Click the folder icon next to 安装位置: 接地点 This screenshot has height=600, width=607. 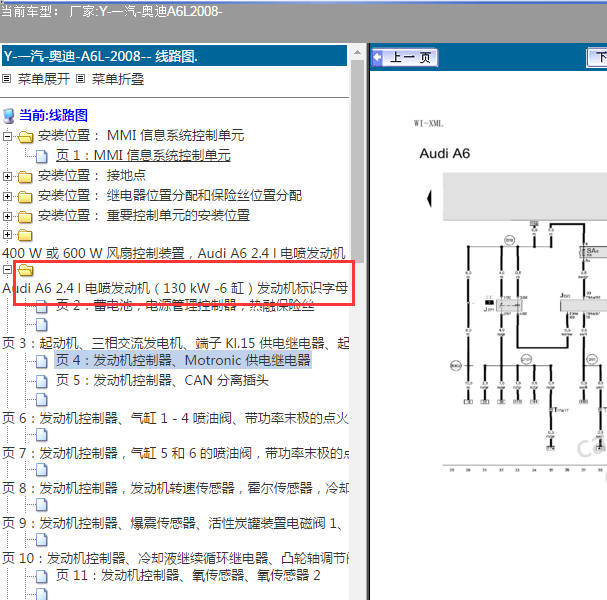click(x=25, y=177)
